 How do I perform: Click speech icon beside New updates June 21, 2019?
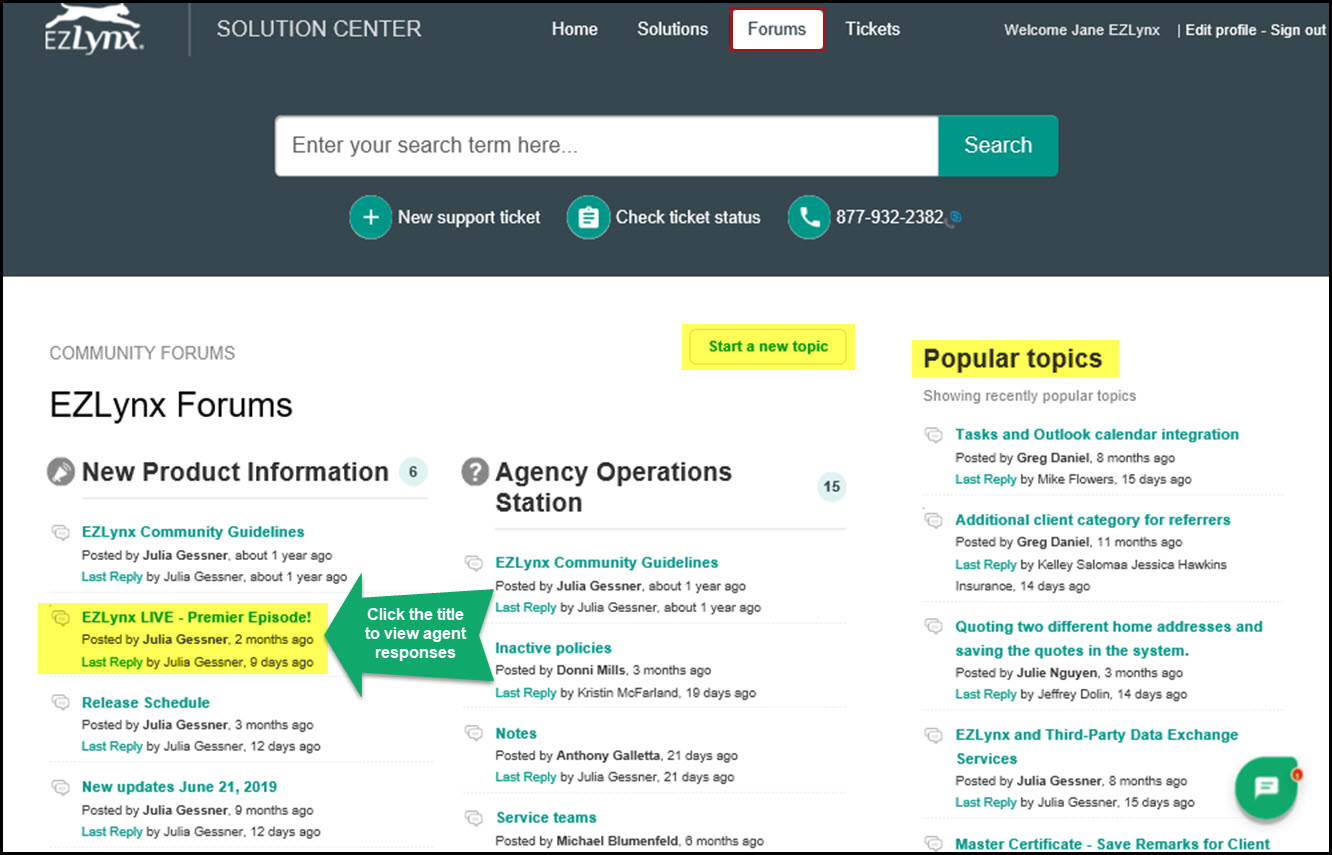point(61,787)
